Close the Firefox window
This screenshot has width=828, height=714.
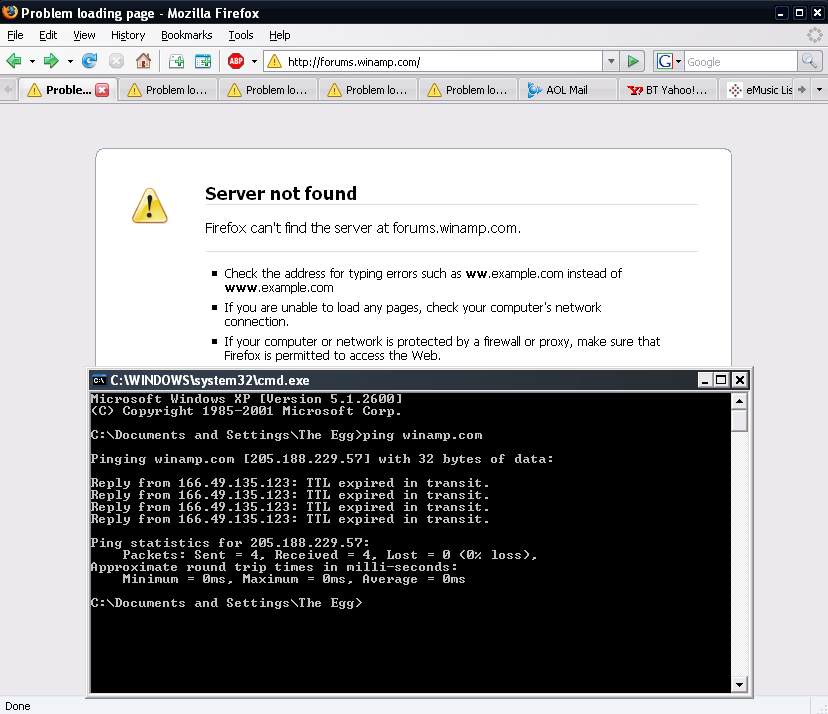817,13
